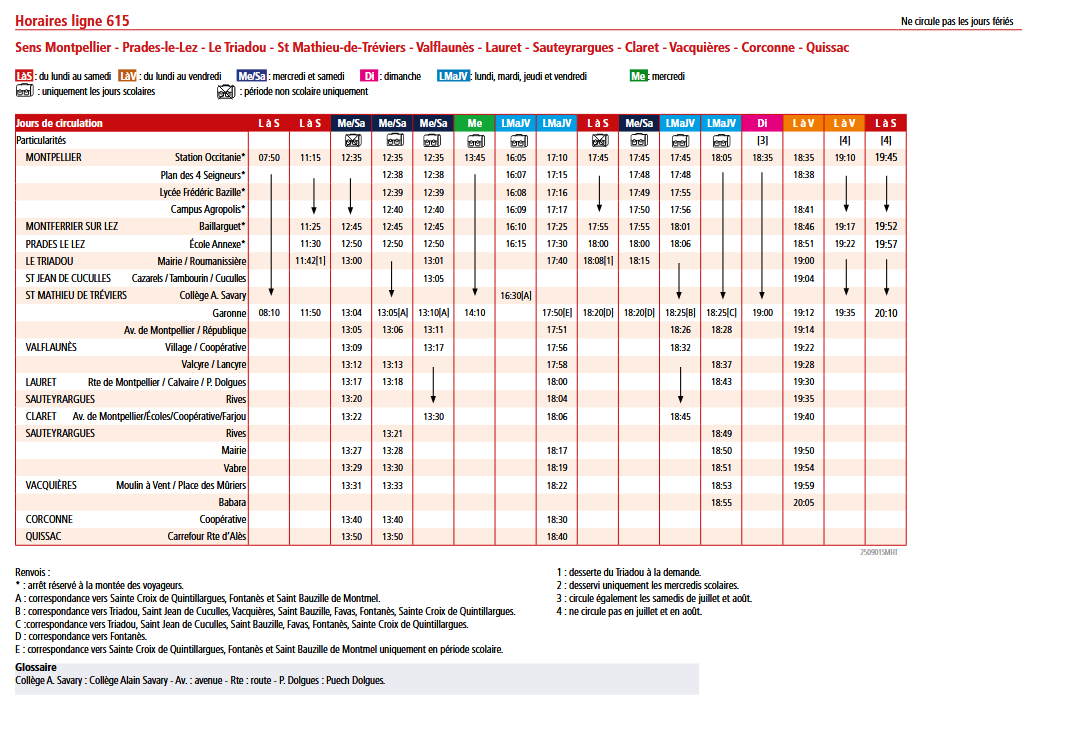Click the school-days-only bus icon in the legend

tap(25, 91)
